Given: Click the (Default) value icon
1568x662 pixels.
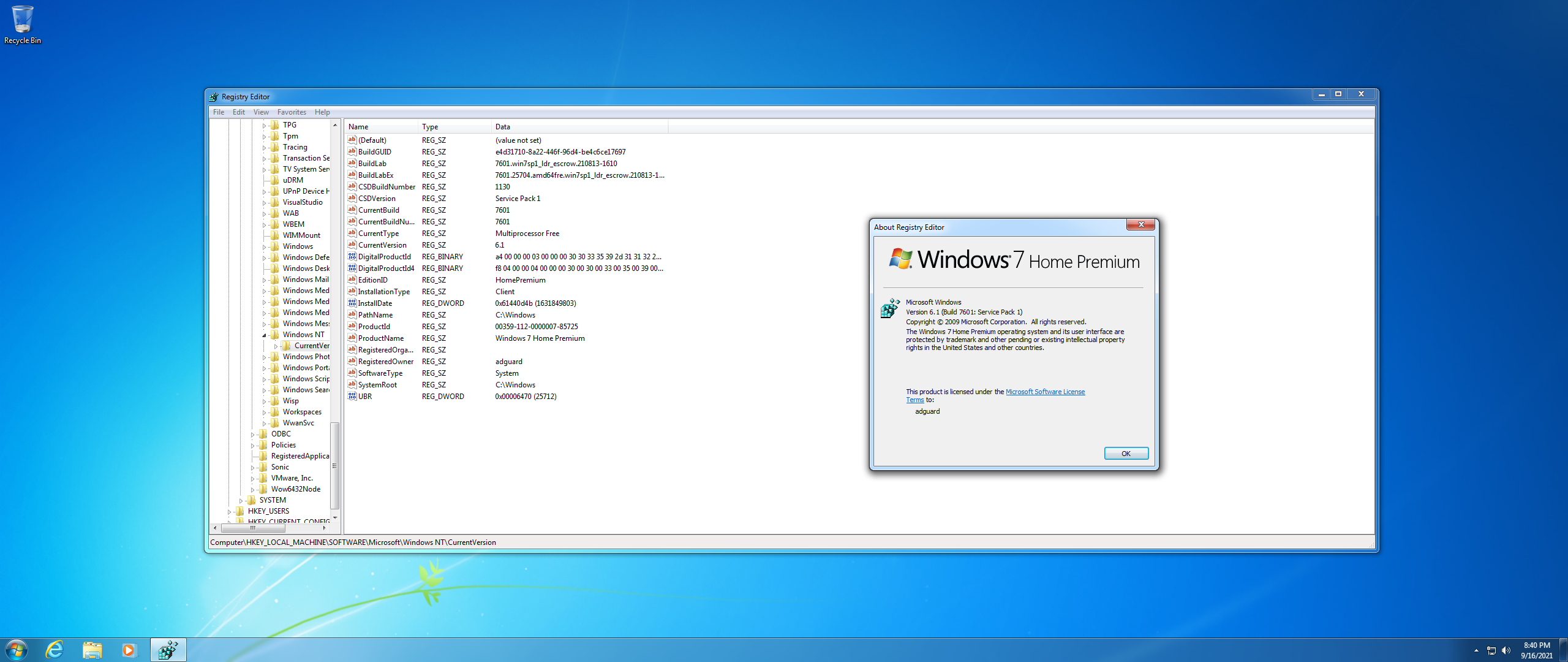Looking at the screenshot, I should pyautogui.click(x=352, y=140).
